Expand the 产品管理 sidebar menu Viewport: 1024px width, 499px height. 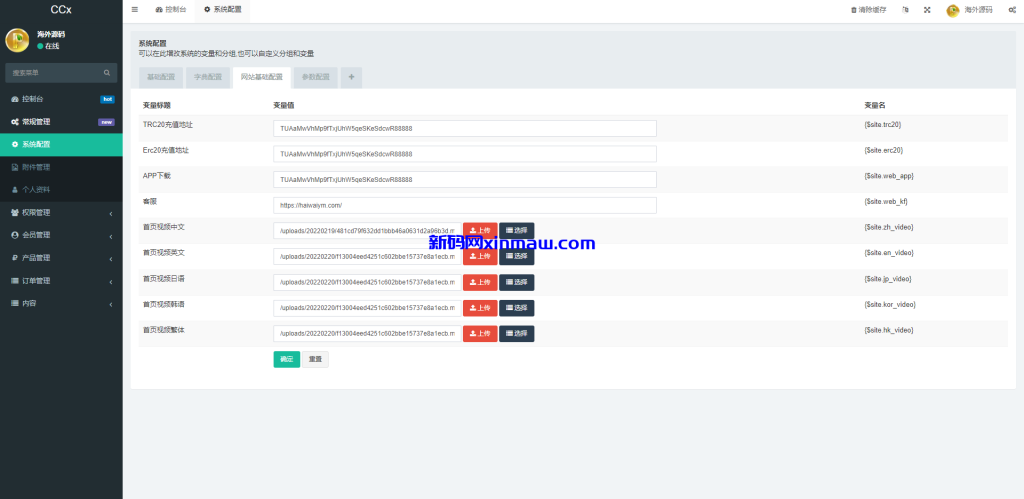(61, 258)
